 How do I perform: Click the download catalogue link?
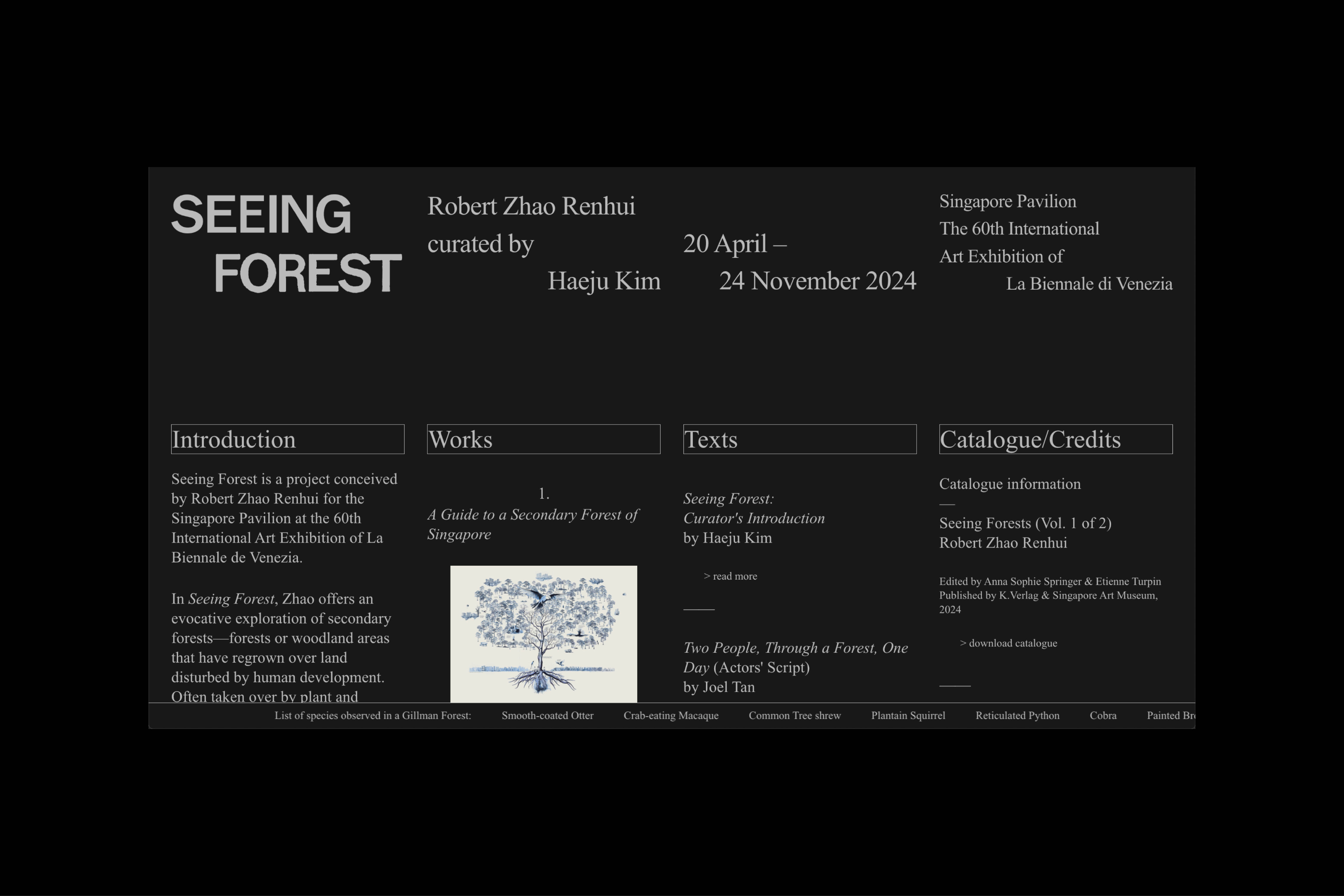(x=1009, y=643)
